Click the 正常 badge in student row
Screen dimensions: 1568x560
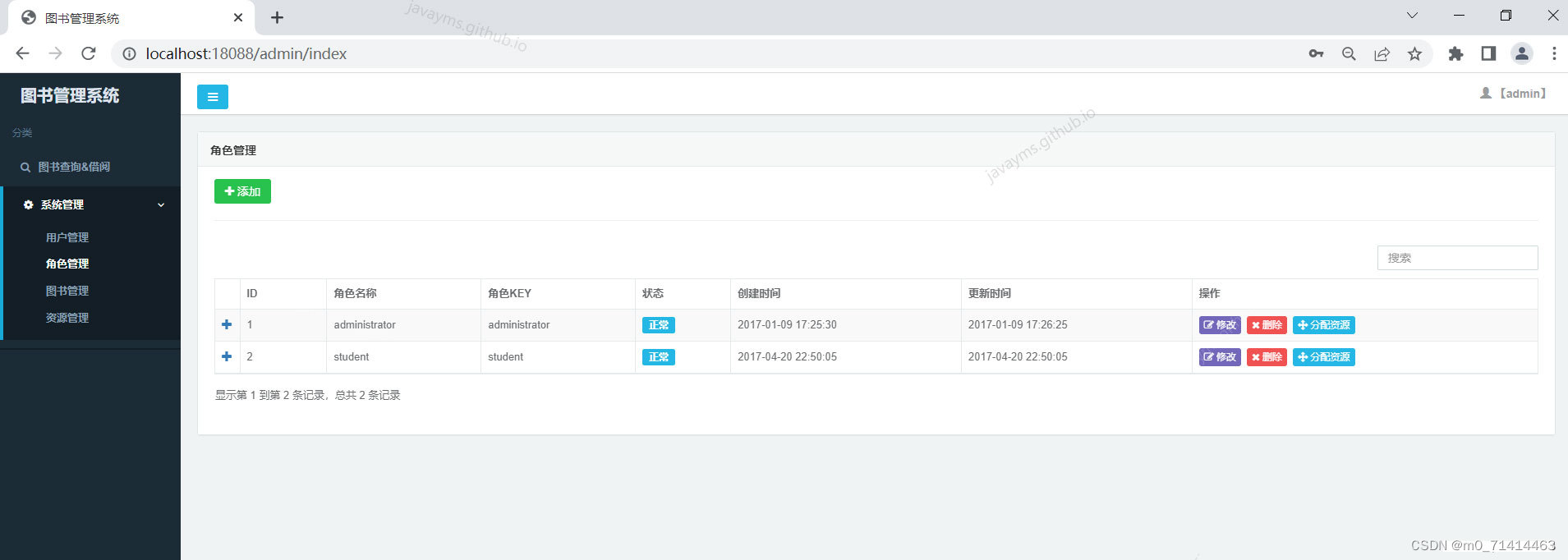(659, 357)
